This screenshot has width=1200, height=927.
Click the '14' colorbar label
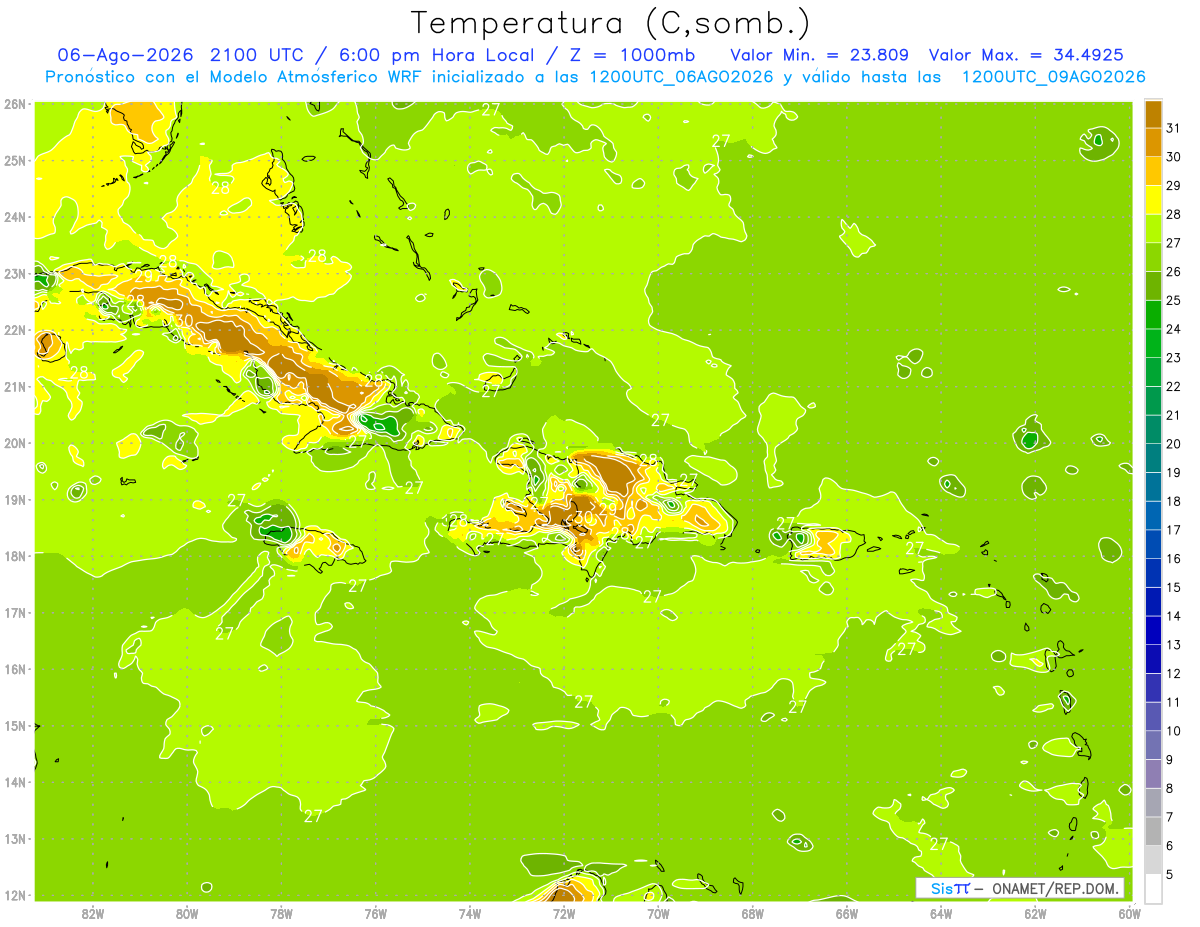point(1173,616)
